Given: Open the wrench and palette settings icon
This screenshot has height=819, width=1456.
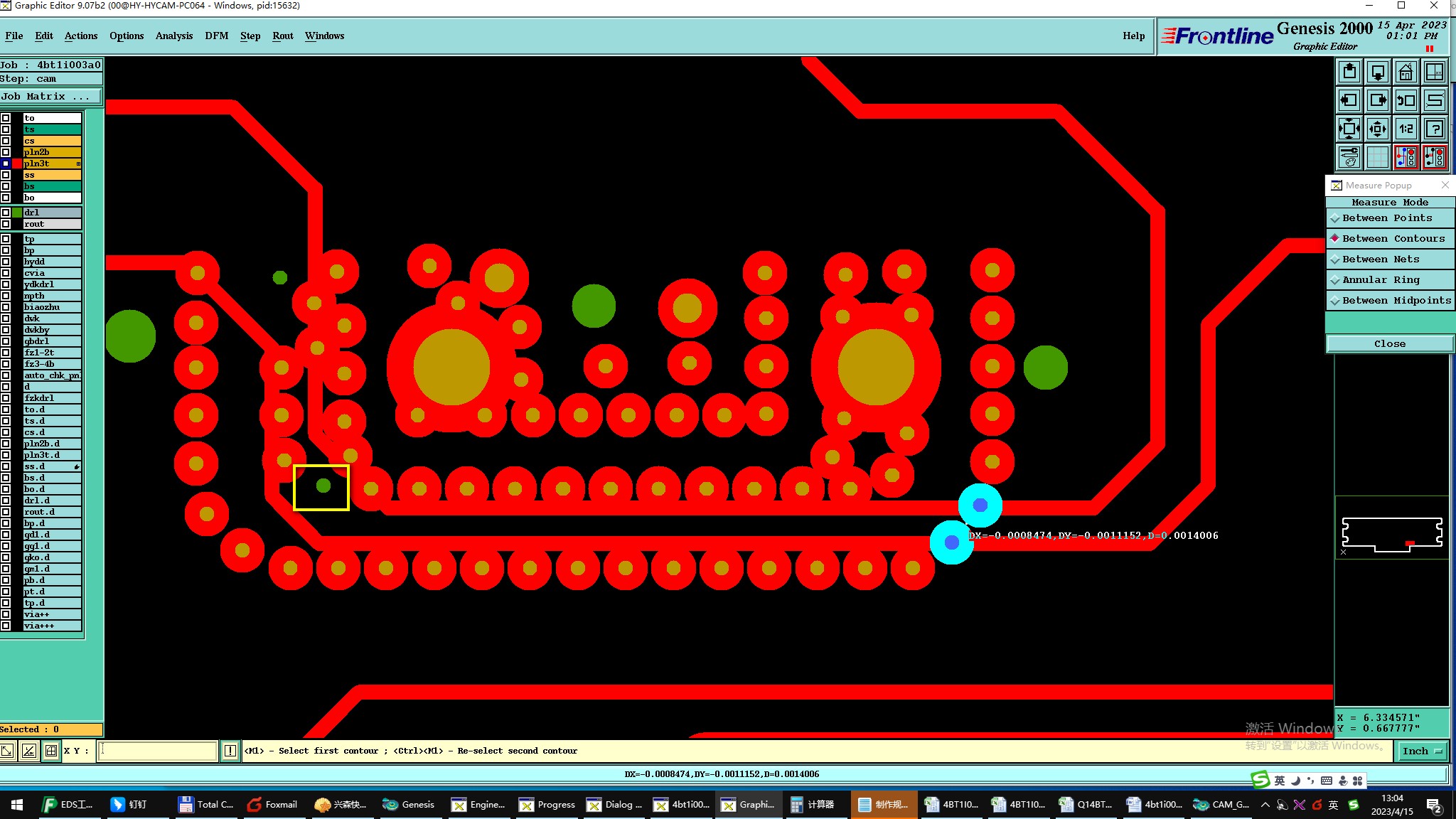Looking at the screenshot, I should 1349,157.
